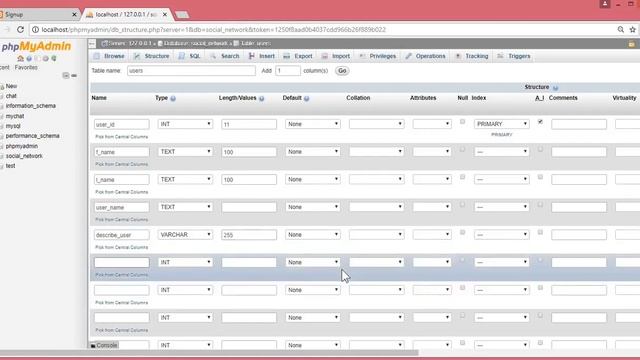
Task: Select the mychat database in sidebar
Action: (15, 116)
